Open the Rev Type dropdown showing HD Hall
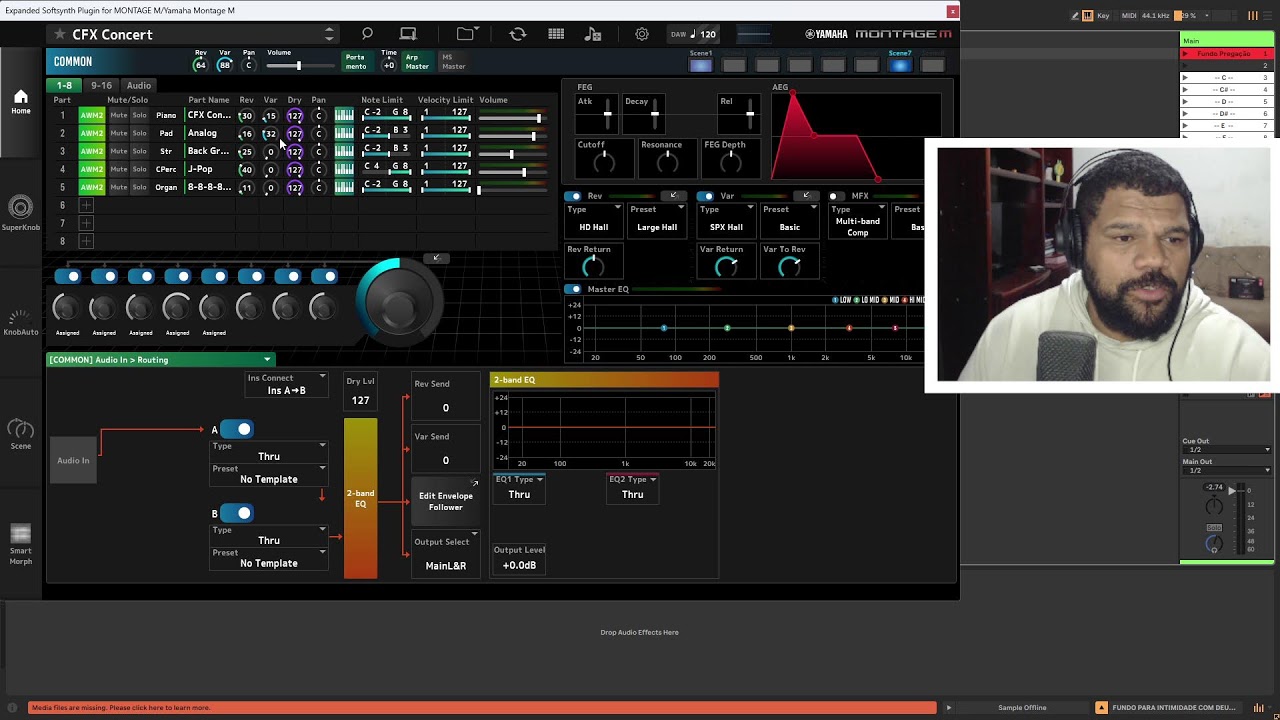This screenshot has width=1280, height=720. coord(594,219)
